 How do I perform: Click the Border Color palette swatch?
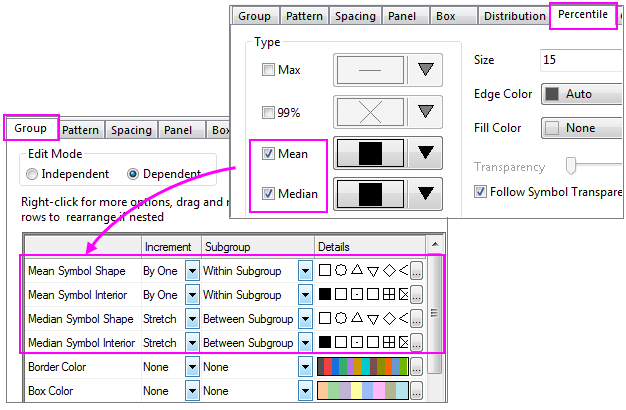(x=362, y=367)
